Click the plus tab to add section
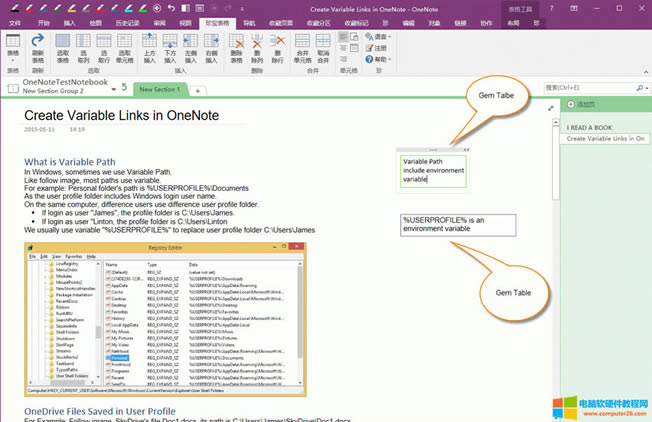Screen dimensions: 652x422 point(197,90)
